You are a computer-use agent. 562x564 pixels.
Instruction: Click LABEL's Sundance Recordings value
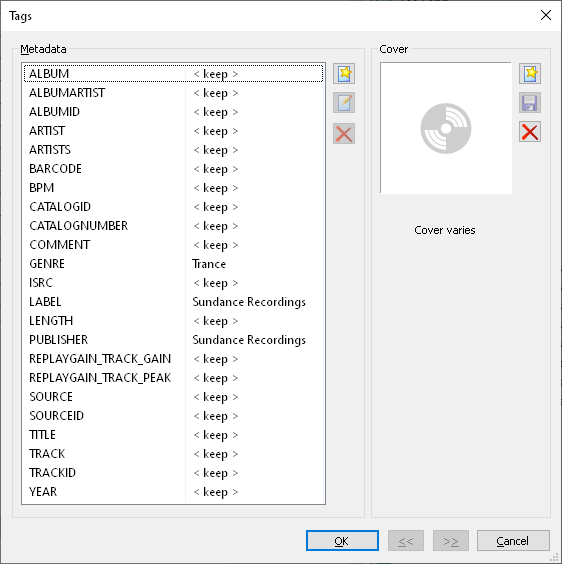pyautogui.click(x=249, y=302)
